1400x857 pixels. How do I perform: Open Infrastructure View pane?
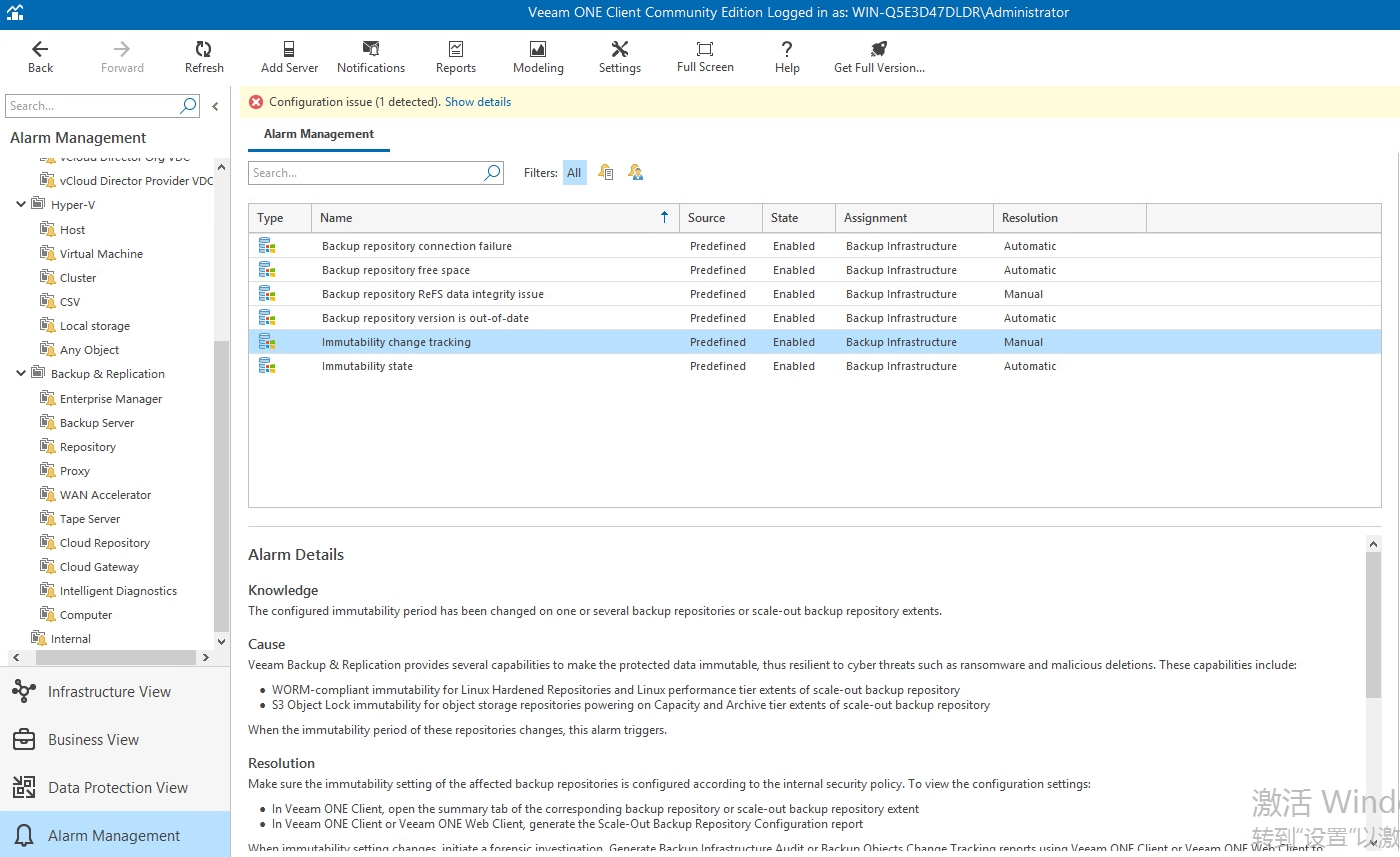[115, 692]
